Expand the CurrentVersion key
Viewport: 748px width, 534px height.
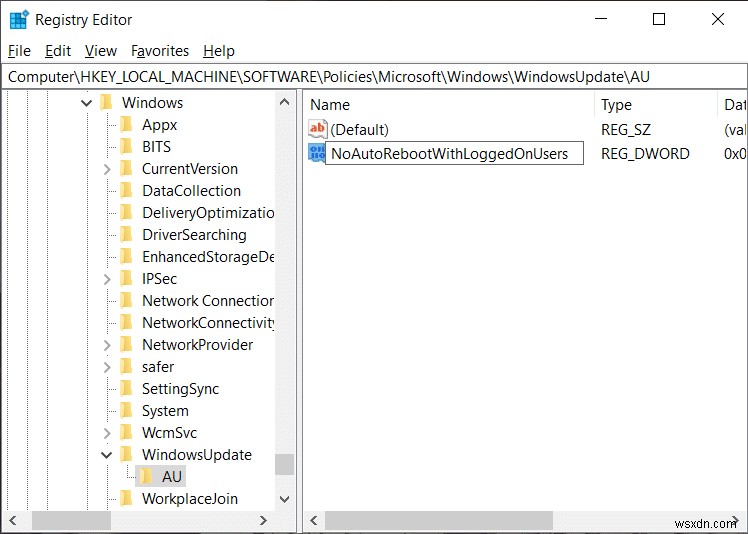[107, 169]
